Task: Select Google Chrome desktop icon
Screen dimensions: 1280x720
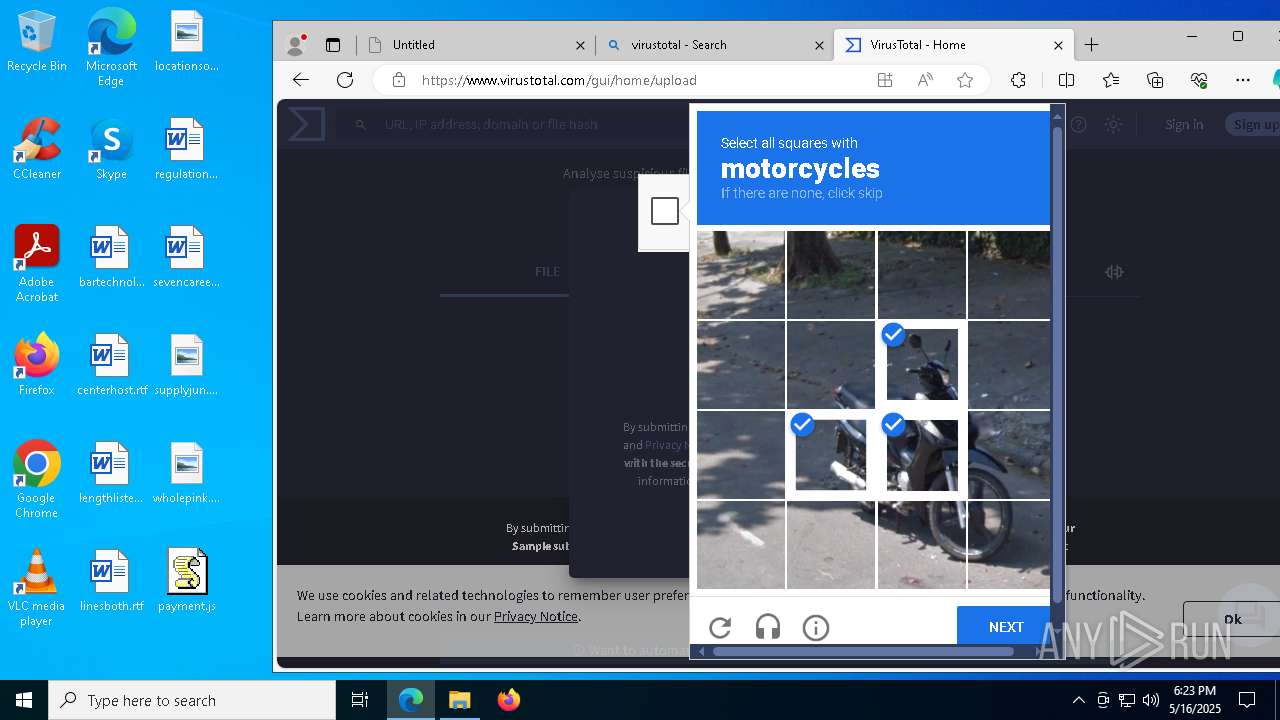Action: pyautogui.click(x=37, y=480)
